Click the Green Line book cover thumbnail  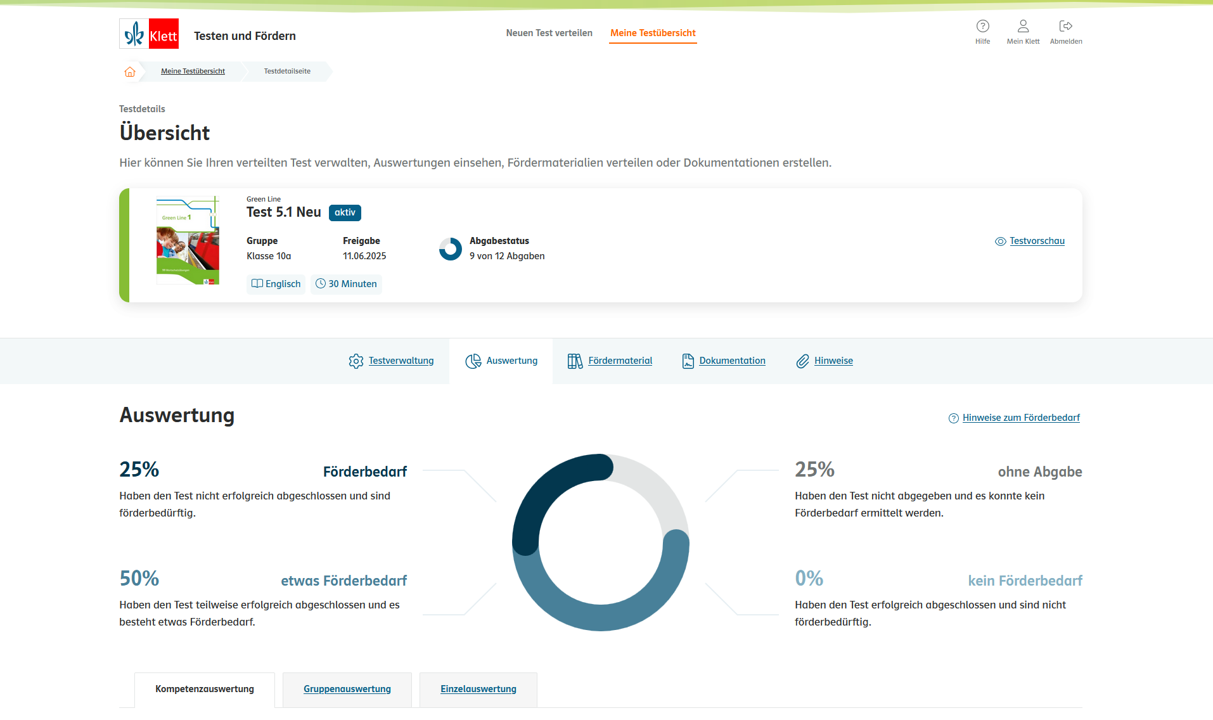point(188,241)
